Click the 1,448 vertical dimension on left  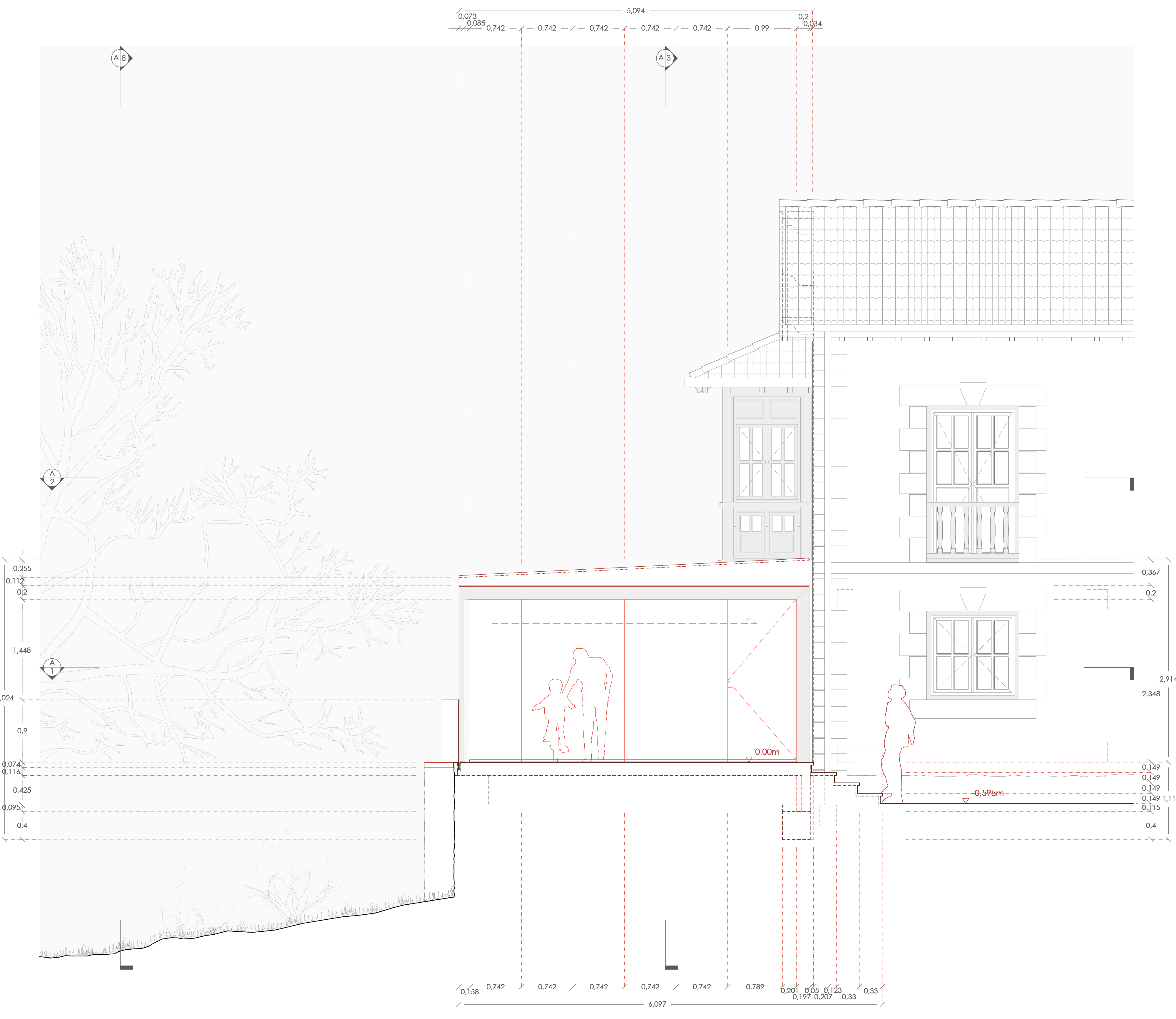pyautogui.click(x=22, y=650)
